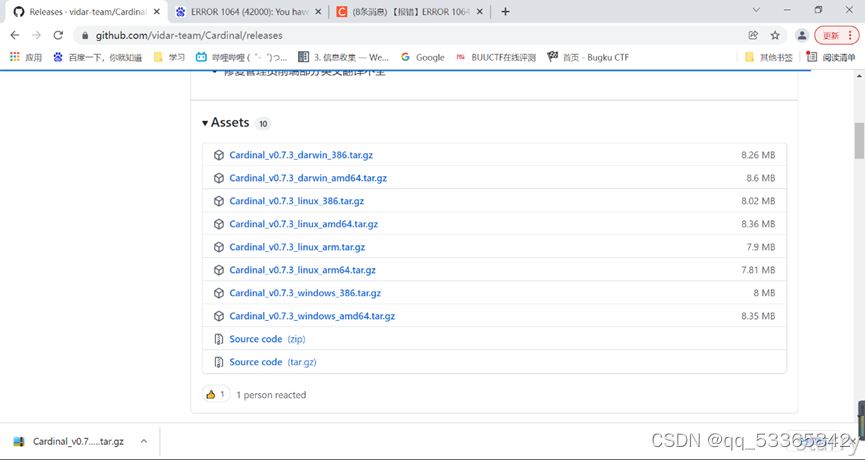865x460 pixels.
Task: Open the 学习 bookmark folder
Action: (169, 57)
